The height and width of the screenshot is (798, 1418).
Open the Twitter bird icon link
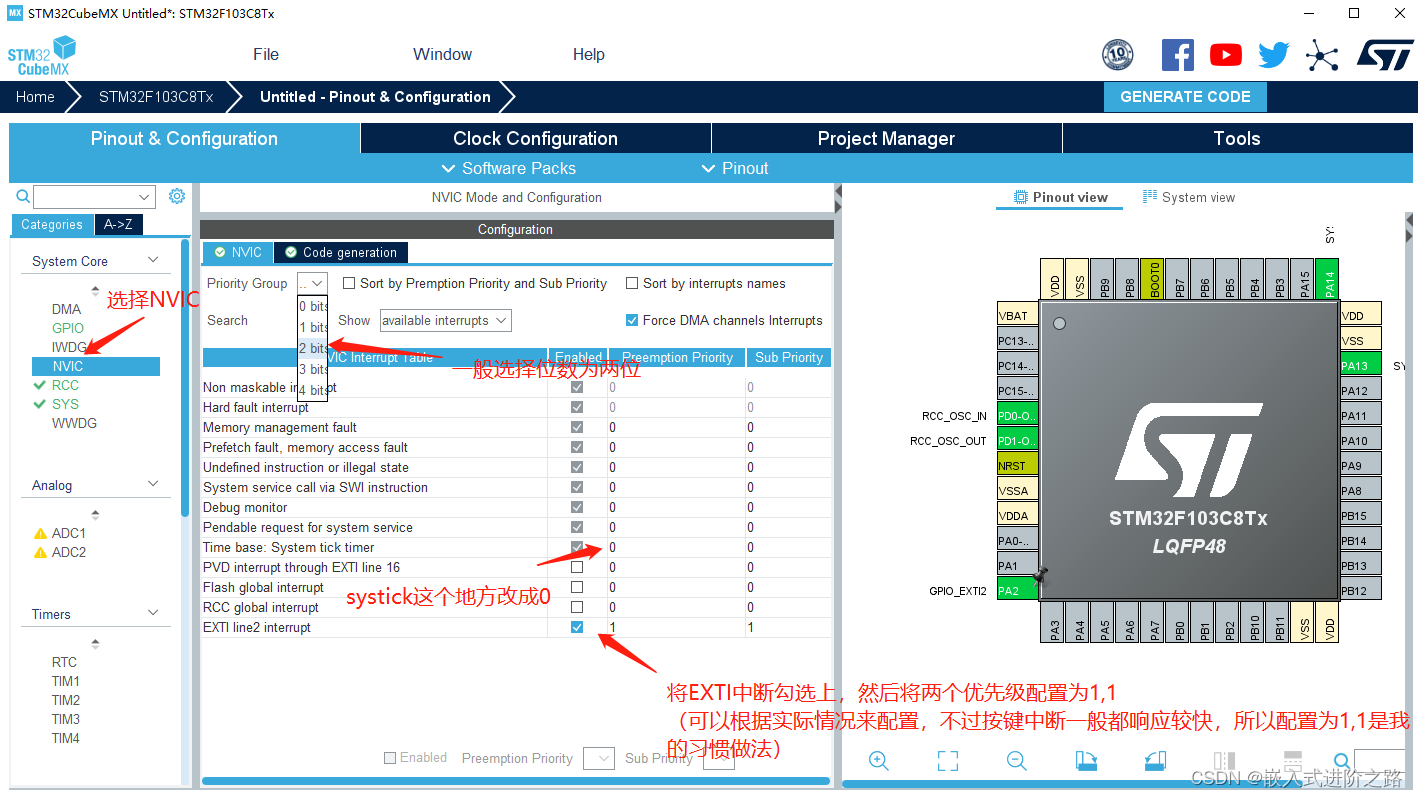pos(1273,55)
